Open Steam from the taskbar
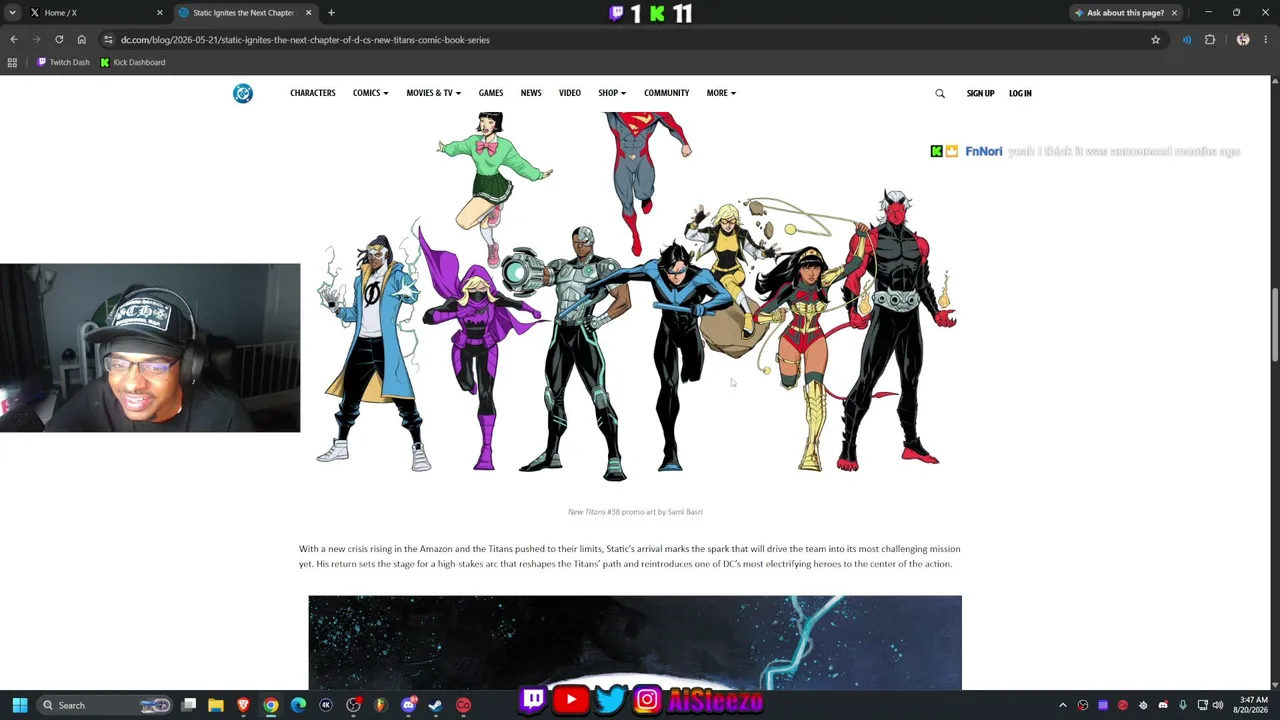Image resolution: width=1280 pixels, height=720 pixels. tap(435, 705)
